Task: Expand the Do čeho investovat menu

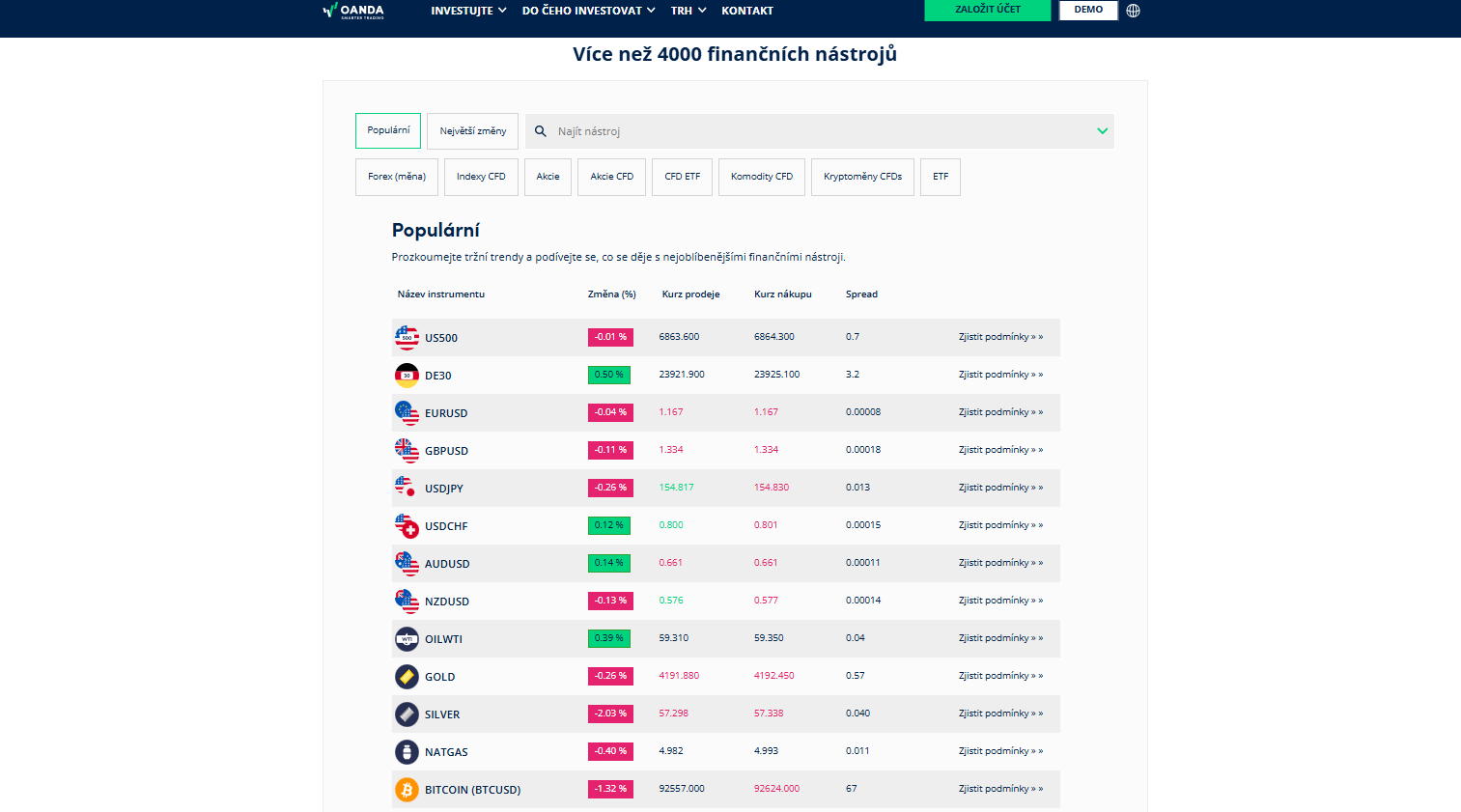Action: tap(588, 11)
